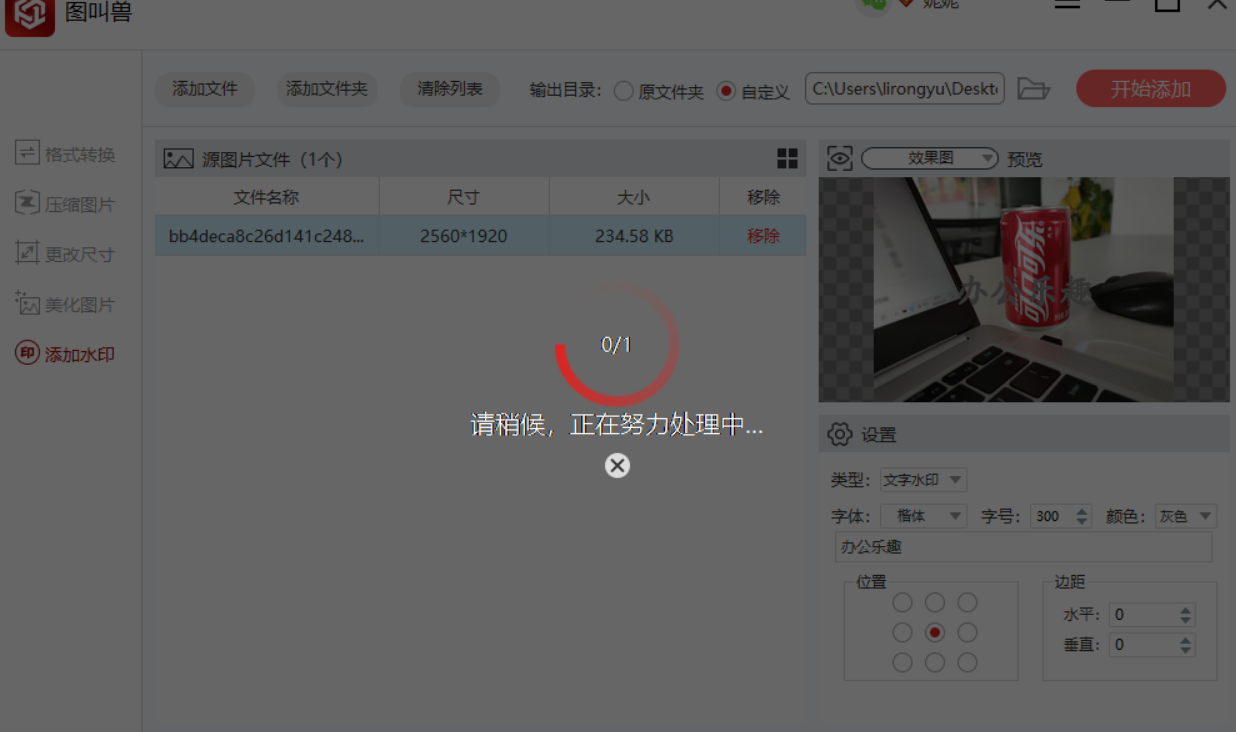
Task: Click the watermark preview image
Action: pyautogui.click(x=1023, y=290)
